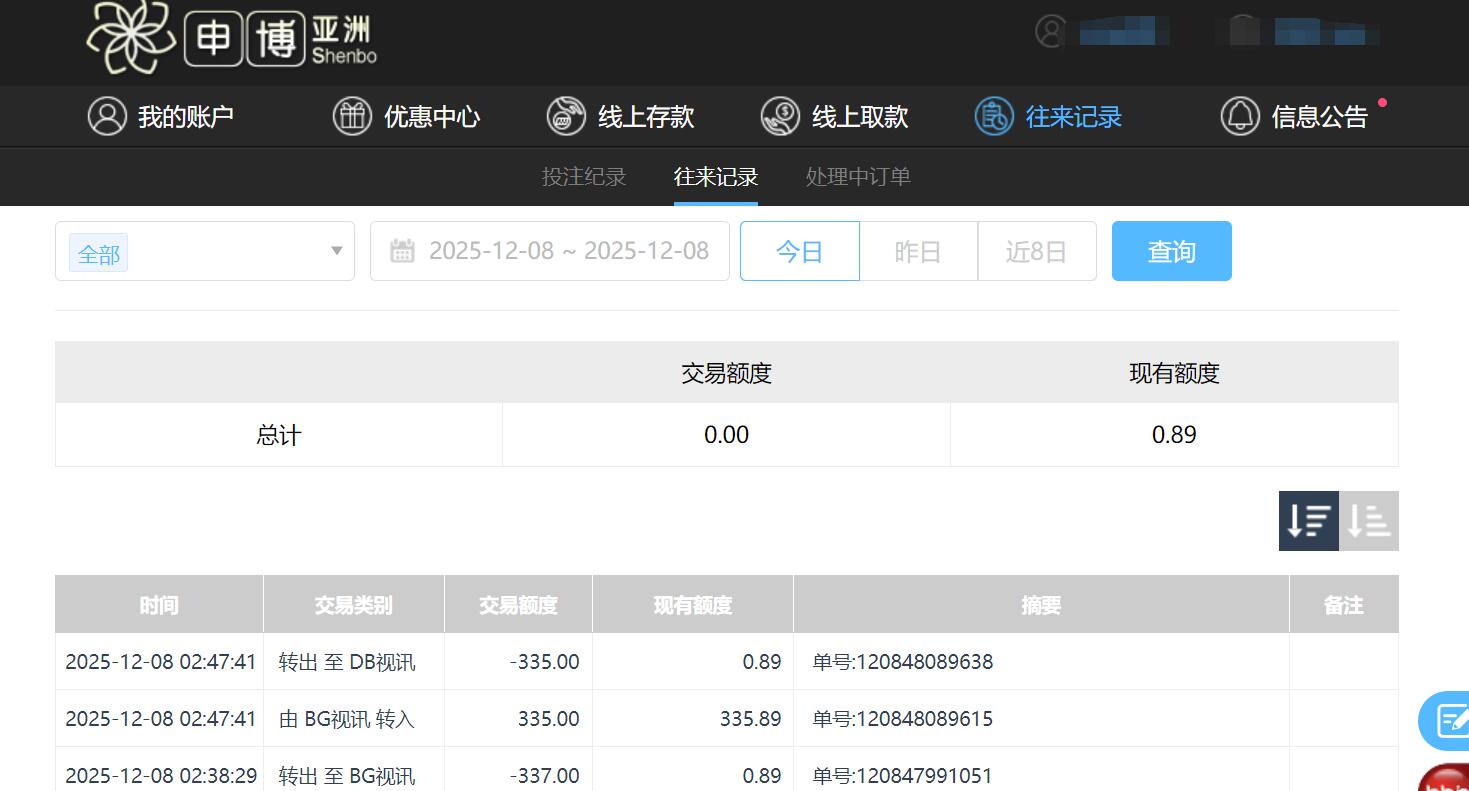Open the 优惠中心 gift icon
The height and width of the screenshot is (791, 1469).
[351, 116]
